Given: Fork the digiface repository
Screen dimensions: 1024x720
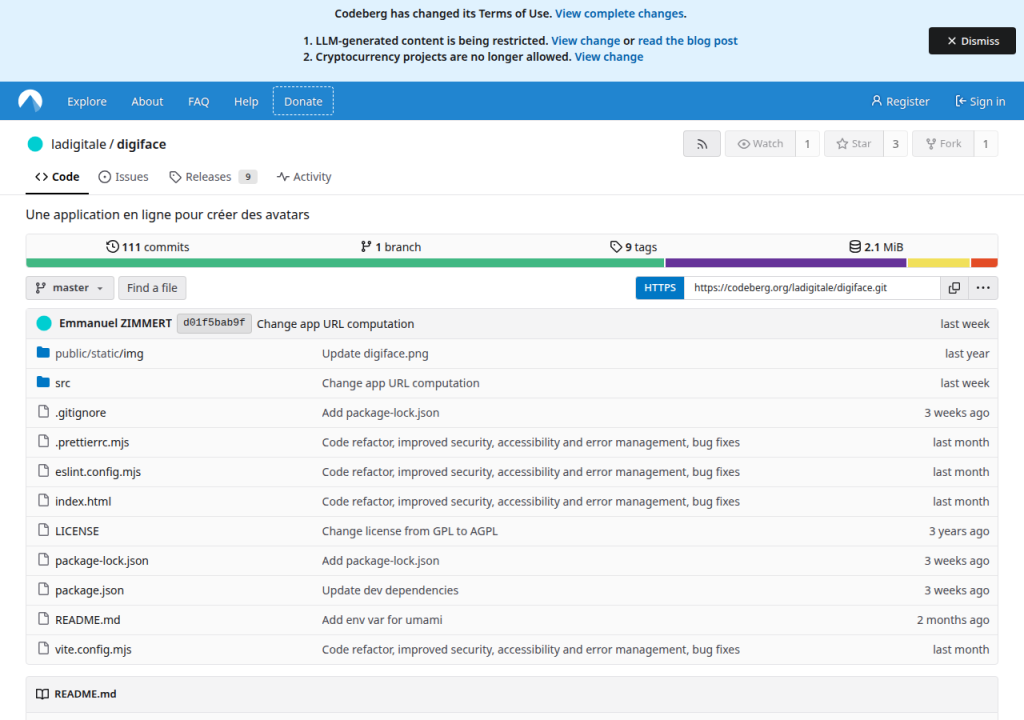Looking at the screenshot, I should click(x=943, y=144).
